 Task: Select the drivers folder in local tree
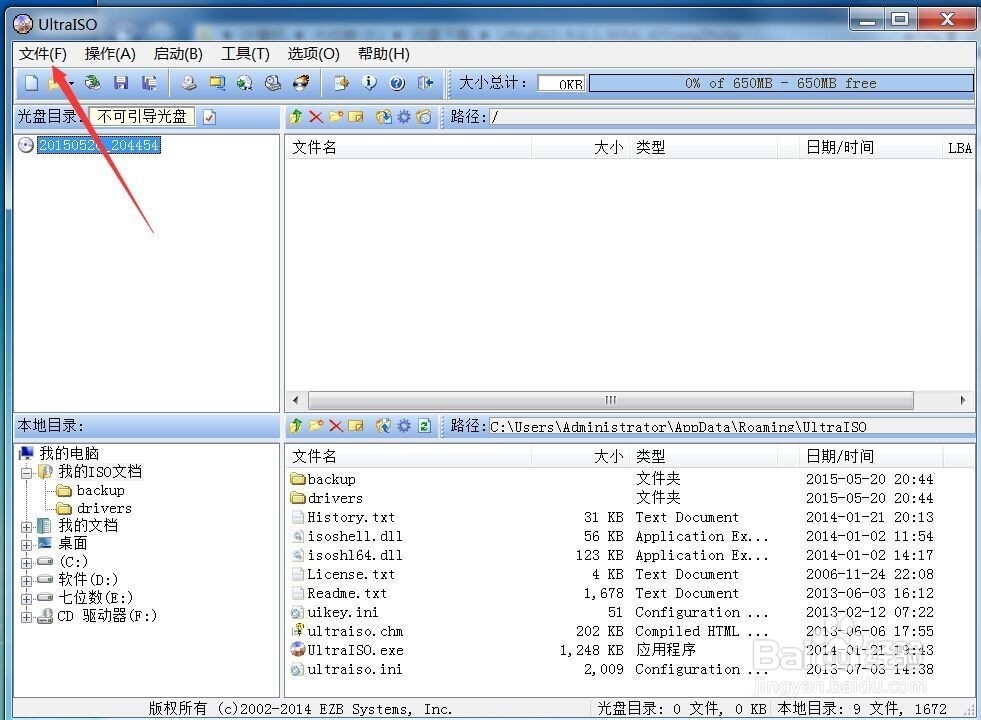pyautogui.click(x=104, y=509)
